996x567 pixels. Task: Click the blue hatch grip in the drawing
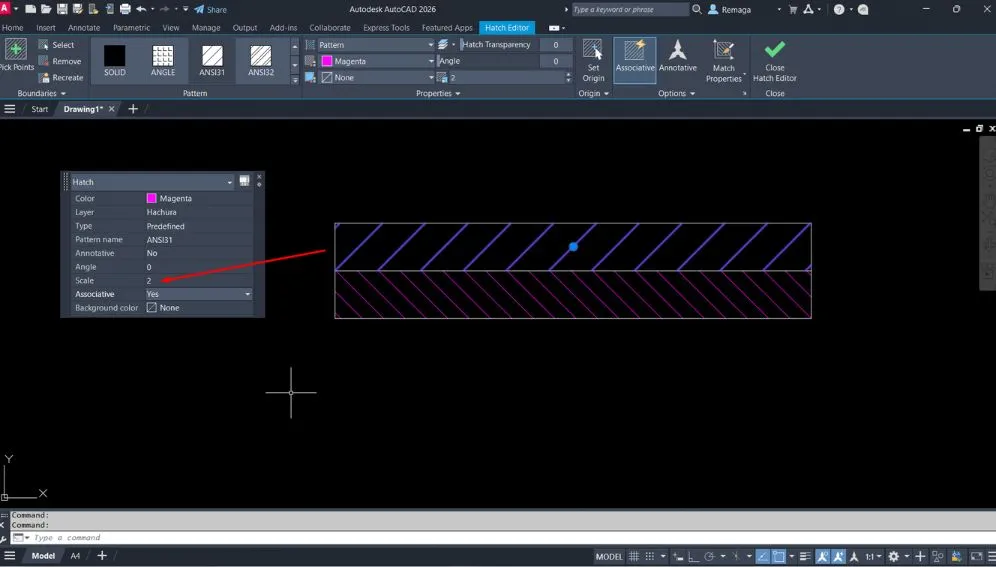click(573, 246)
